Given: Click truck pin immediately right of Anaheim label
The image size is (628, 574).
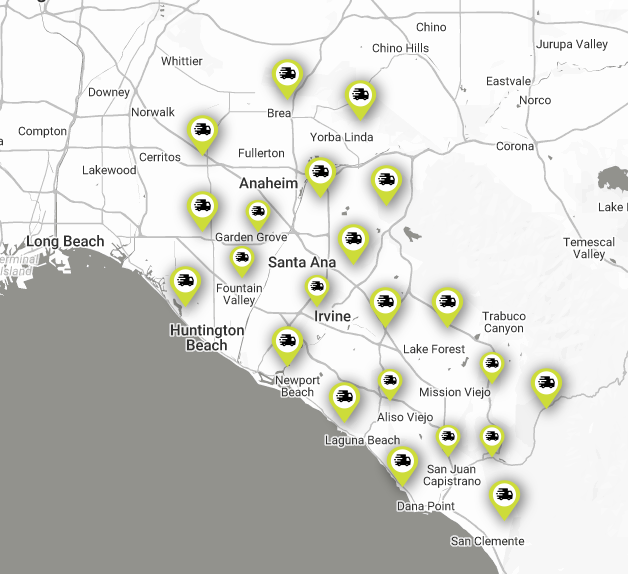Looking at the screenshot, I should pos(320,174).
